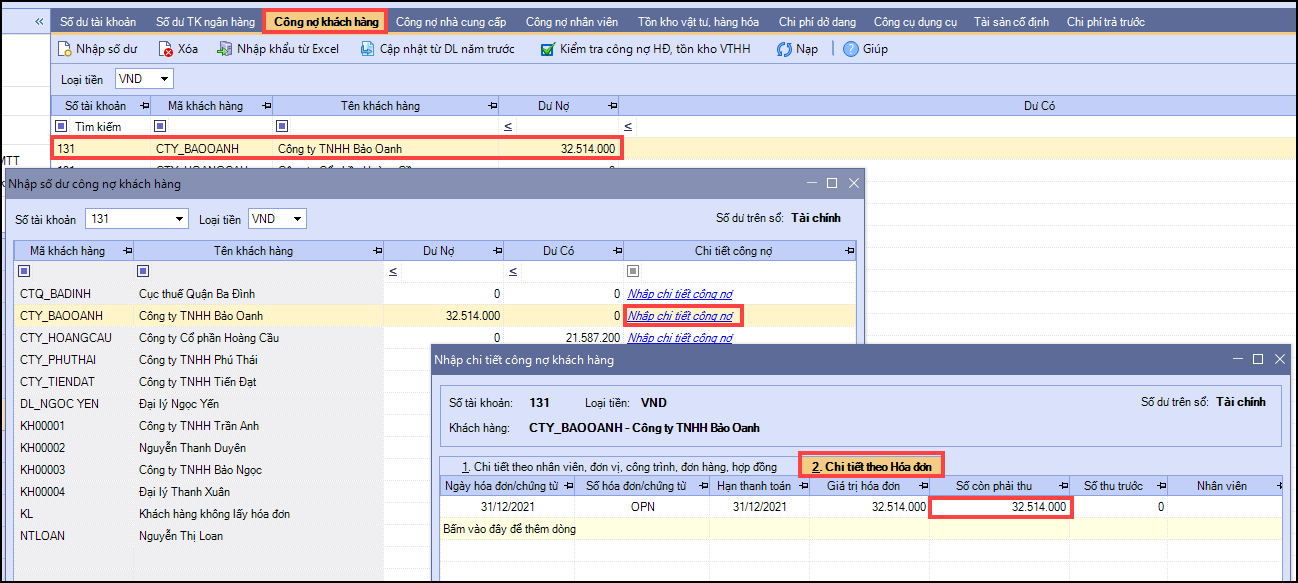This screenshot has width=1298, height=583.
Task: Click the Xóa delete icon
Action: click(x=166, y=49)
